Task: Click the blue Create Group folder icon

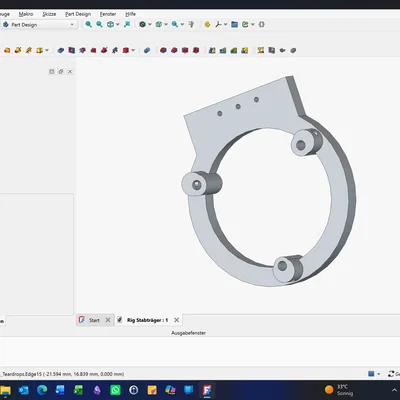Action: click(235, 24)
